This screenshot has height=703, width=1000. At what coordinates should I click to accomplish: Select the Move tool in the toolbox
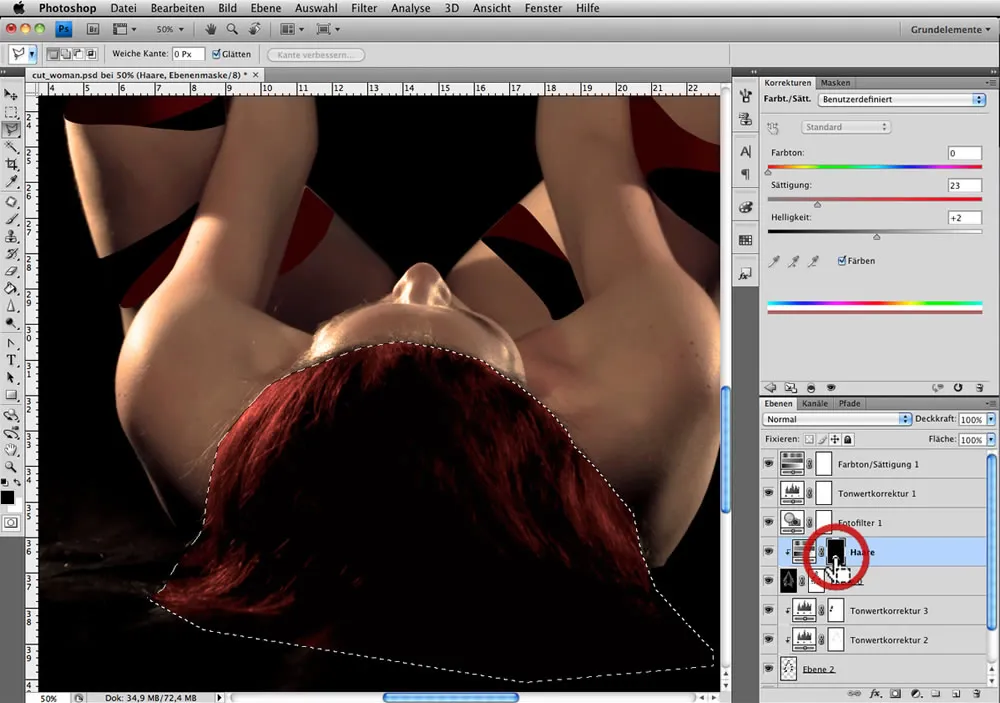[11, 94]
